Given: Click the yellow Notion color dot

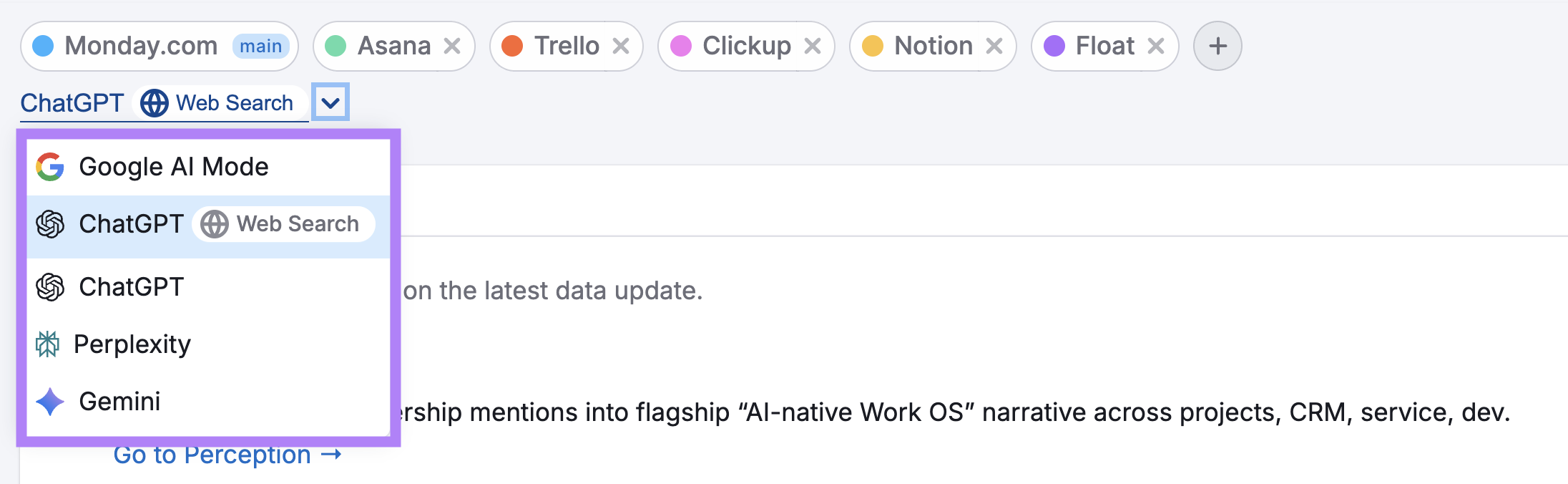Looking at the screenshot, I should (x=873, y=46).
